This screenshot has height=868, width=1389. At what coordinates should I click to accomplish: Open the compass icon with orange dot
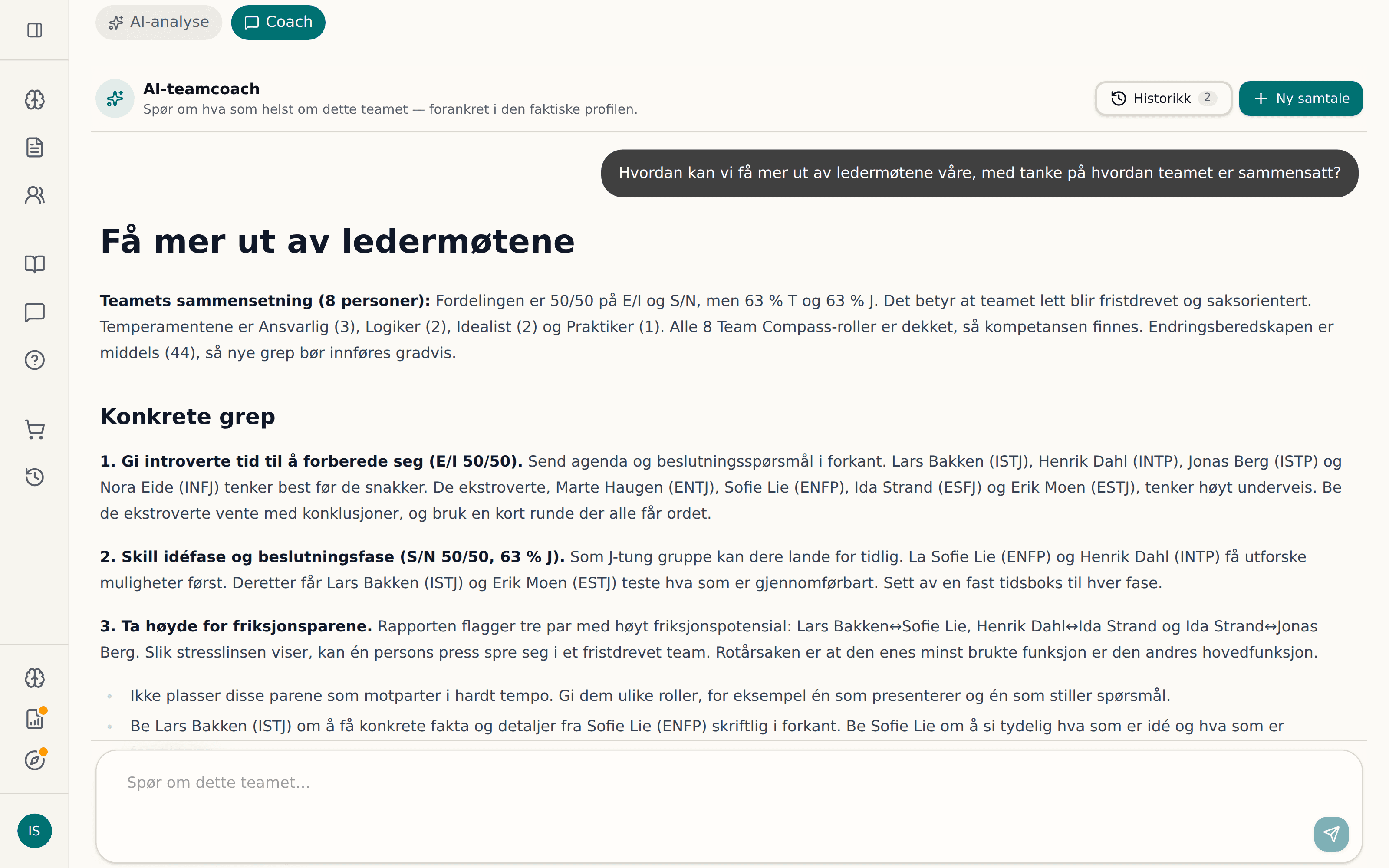coord(34,760)
